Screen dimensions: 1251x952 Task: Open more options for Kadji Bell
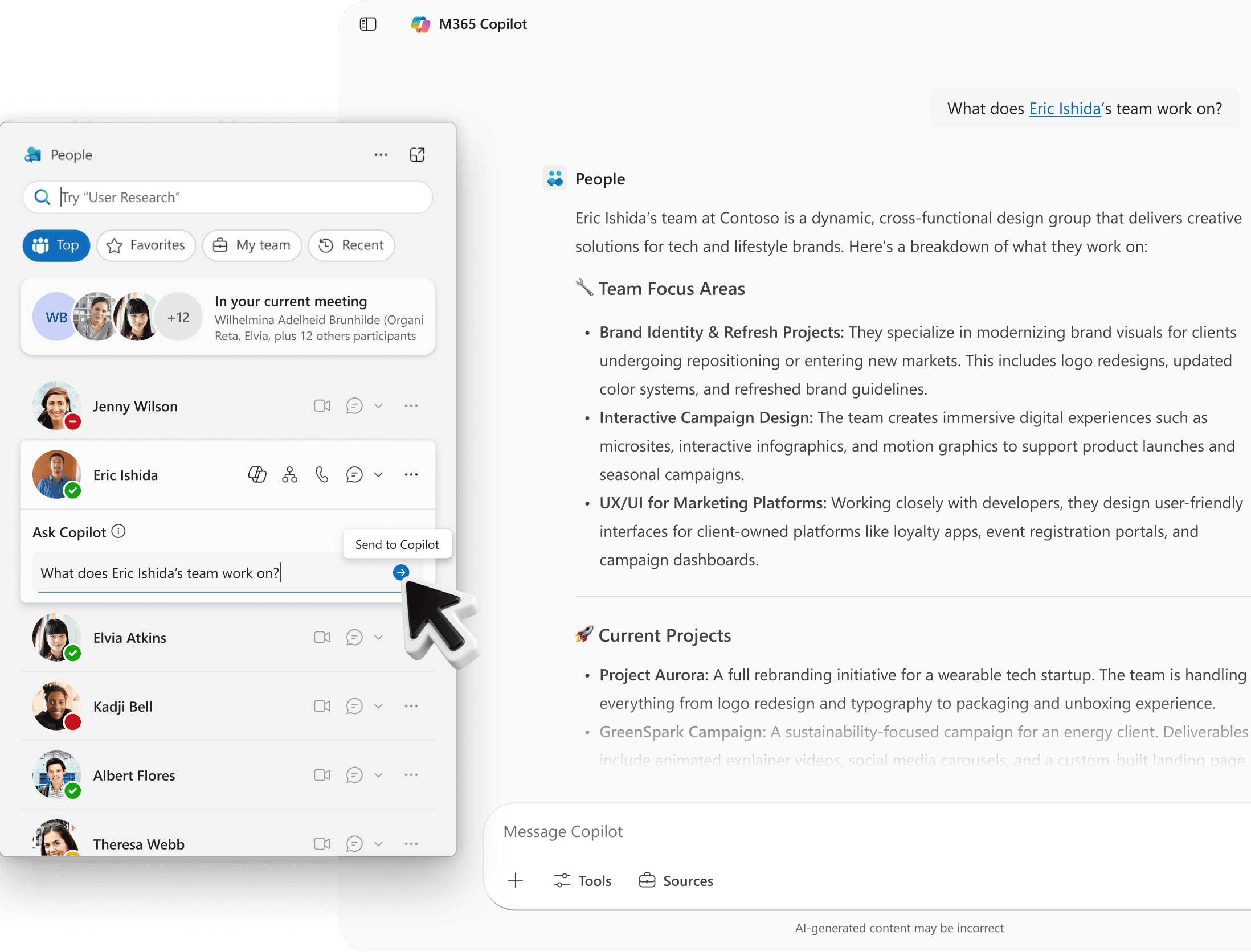[411, 707]
